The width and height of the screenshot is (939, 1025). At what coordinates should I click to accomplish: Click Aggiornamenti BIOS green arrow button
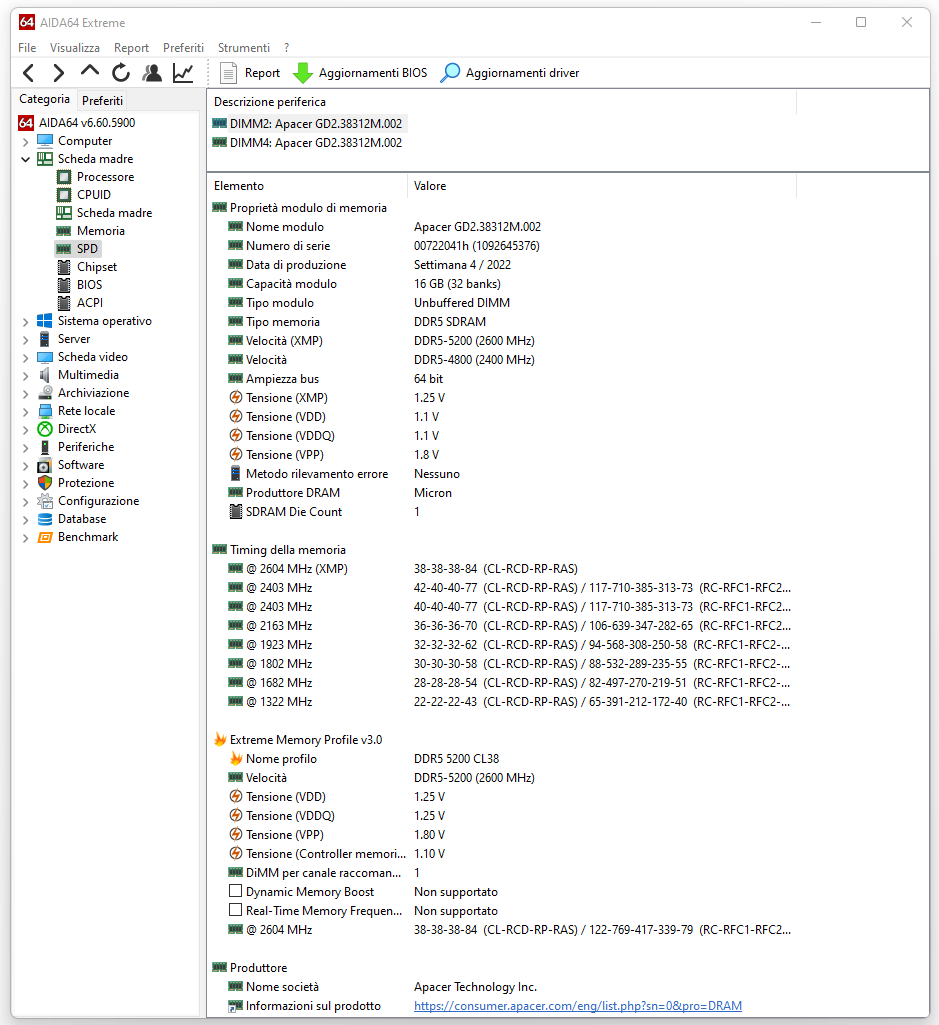tap(360, 73)
